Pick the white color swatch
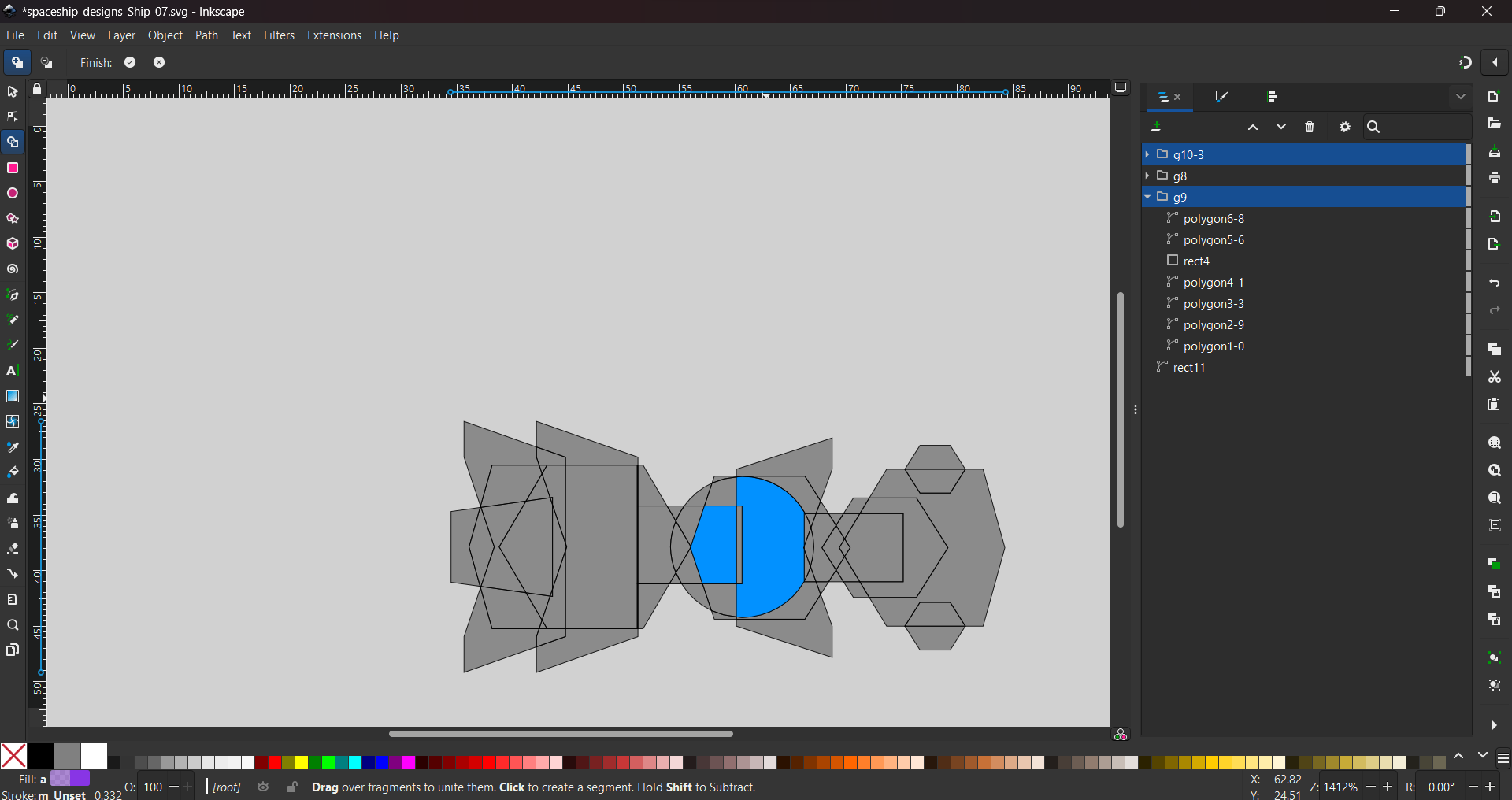This screenshot has height=800, width=1512. pos(94,756)
